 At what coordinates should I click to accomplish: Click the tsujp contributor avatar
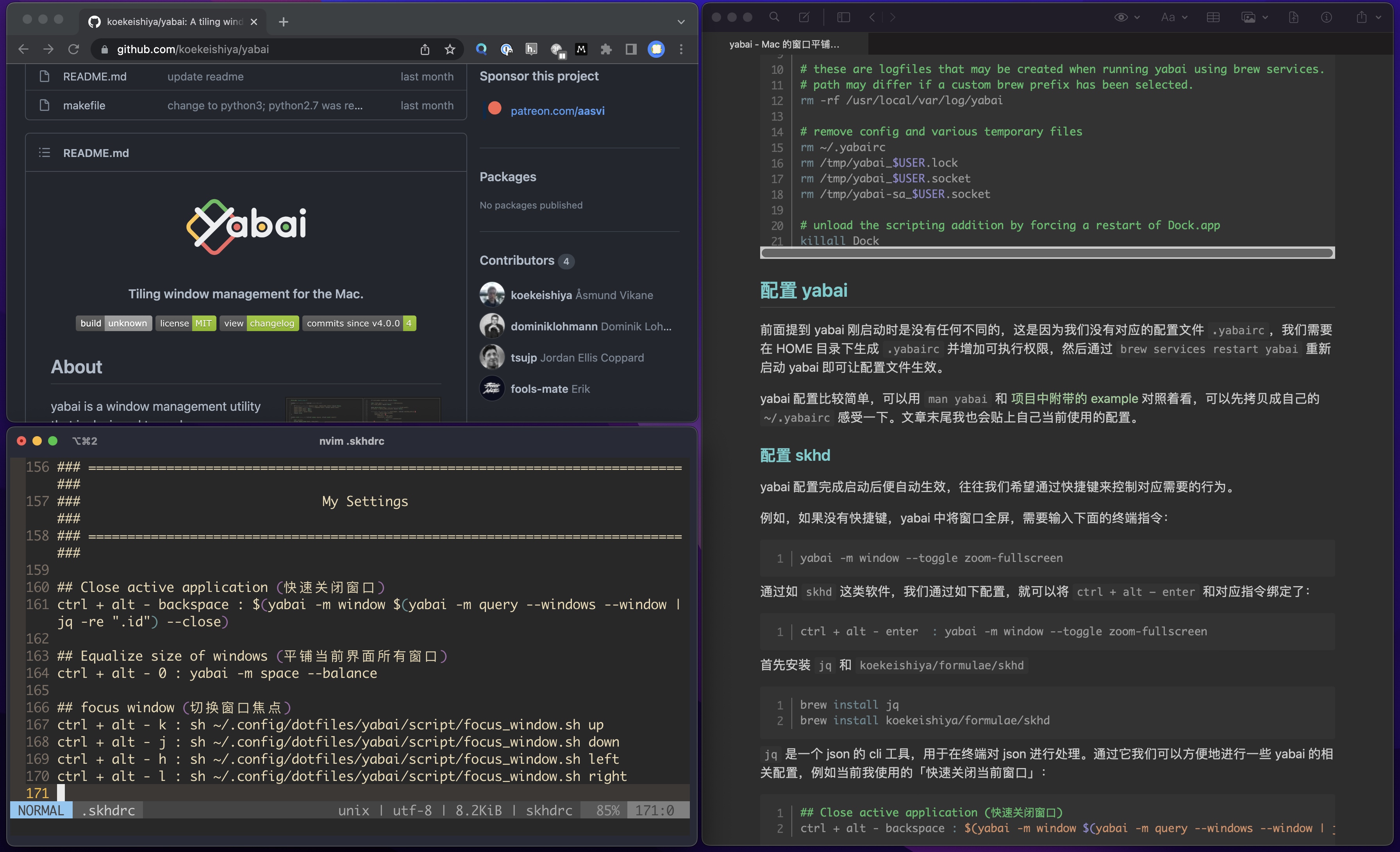[492, 357]
